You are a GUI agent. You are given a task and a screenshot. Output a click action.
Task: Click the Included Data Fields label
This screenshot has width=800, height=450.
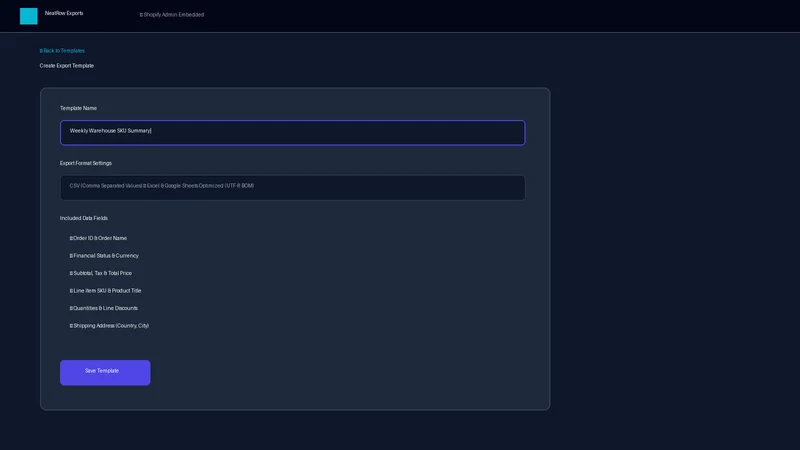coord(84,218)
